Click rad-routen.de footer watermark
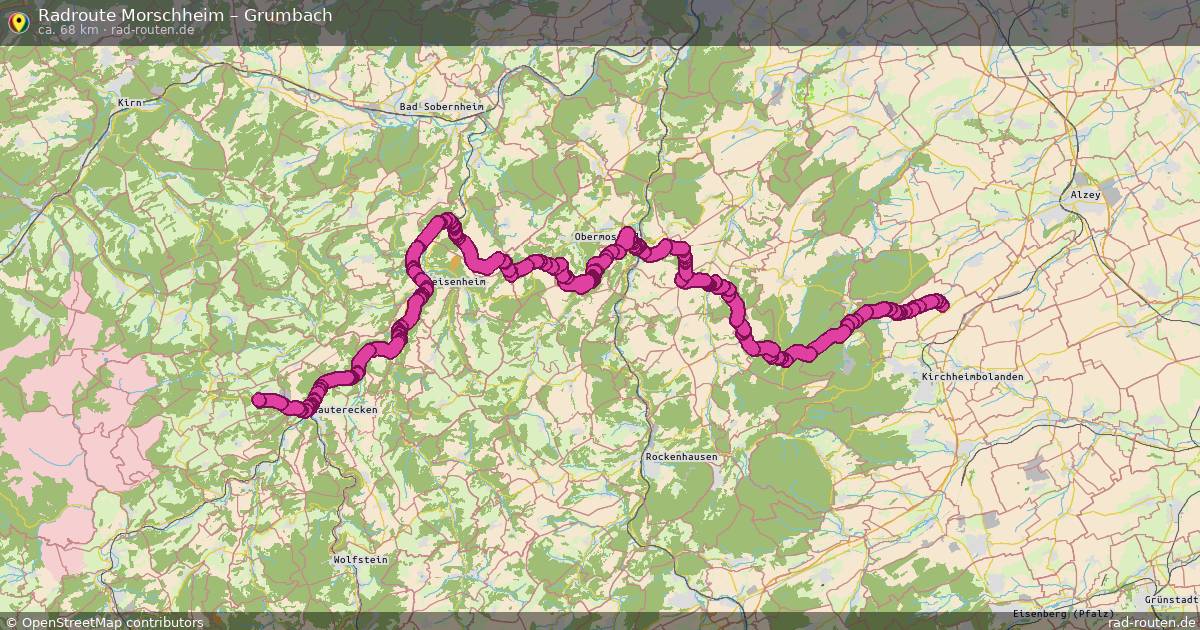Screen dimensions: 1200x630 1152,622
